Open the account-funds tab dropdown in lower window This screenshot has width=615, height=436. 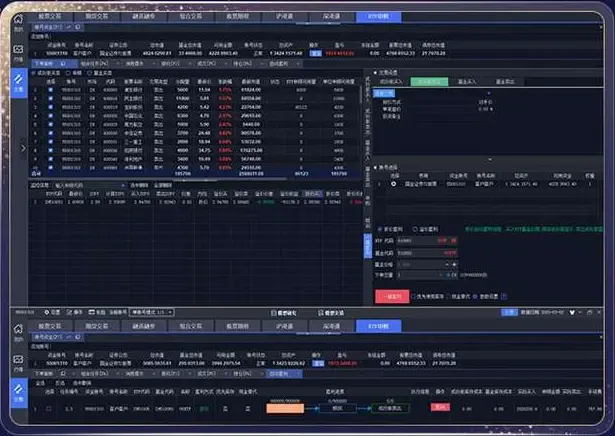[69, 337]
